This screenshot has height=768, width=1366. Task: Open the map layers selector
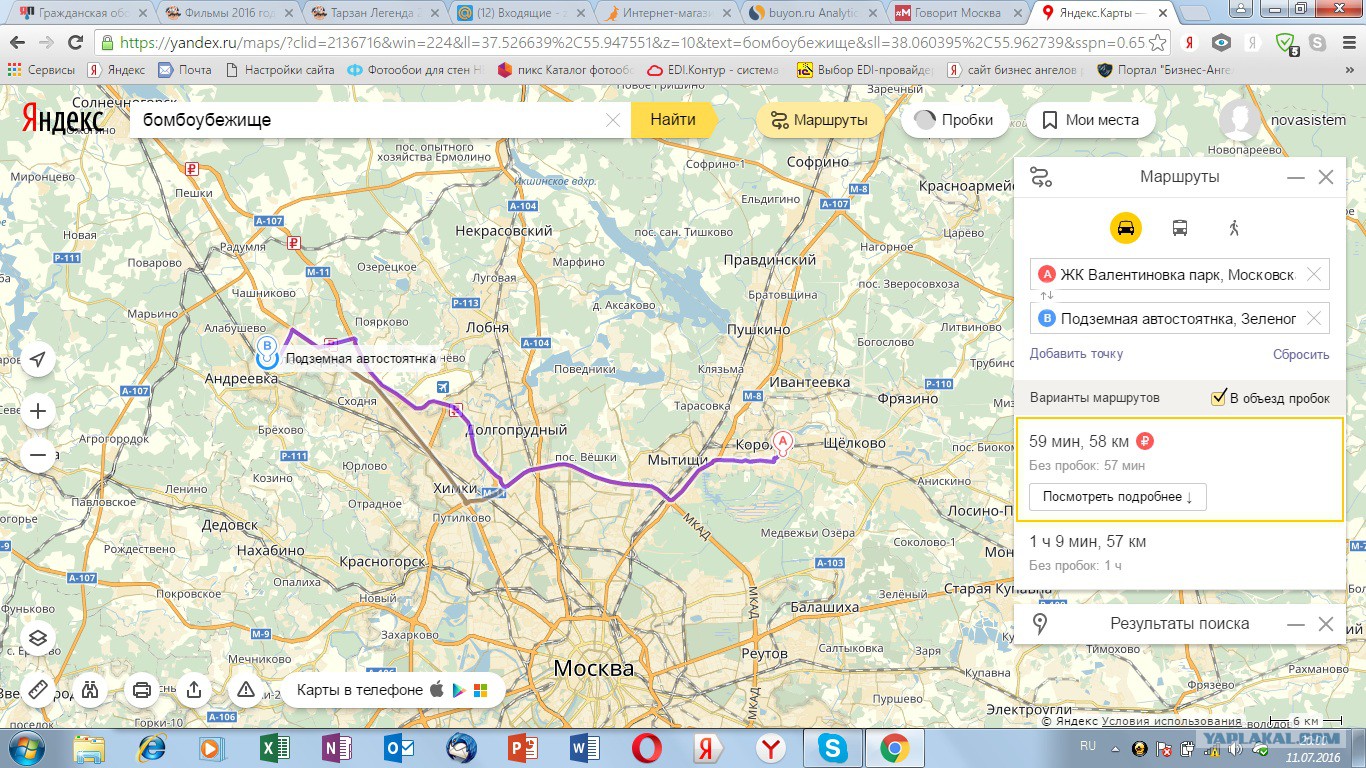click(38, 638)
